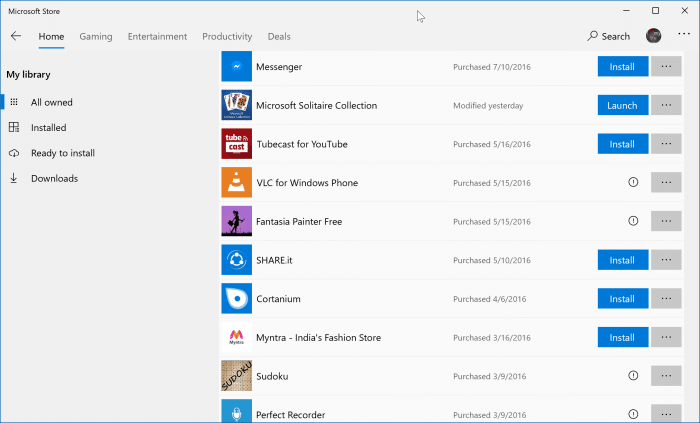Install the Cortanium app
700x423 pixels.
click(x=623, y=299)
